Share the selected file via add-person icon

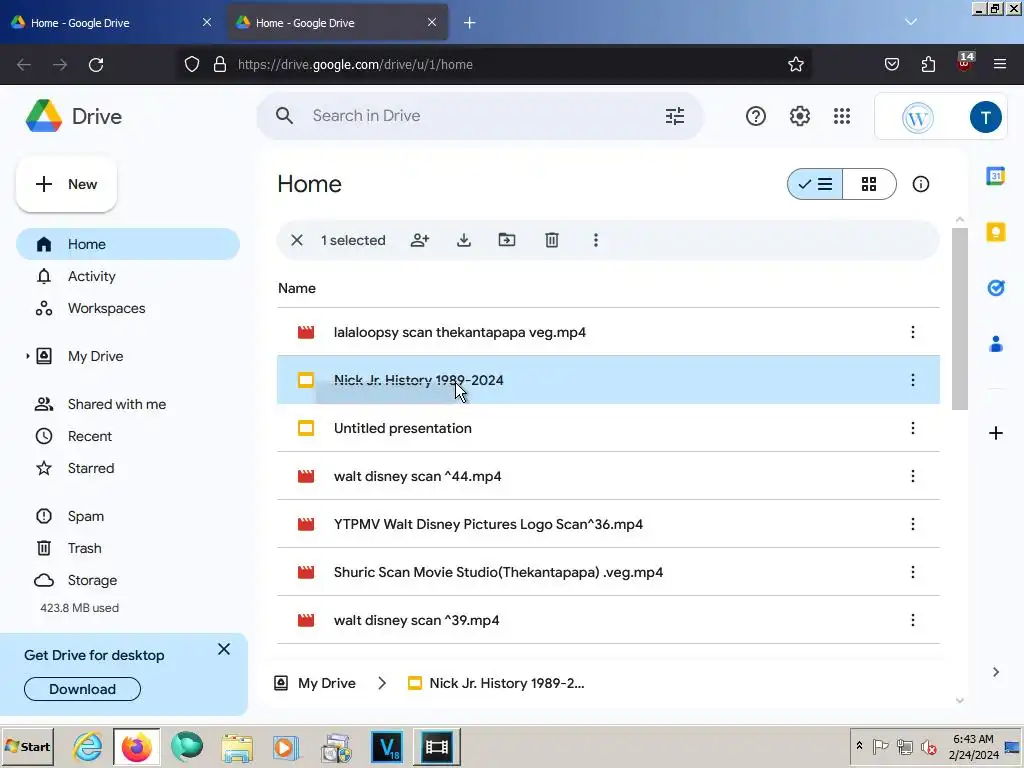(420, 240)
